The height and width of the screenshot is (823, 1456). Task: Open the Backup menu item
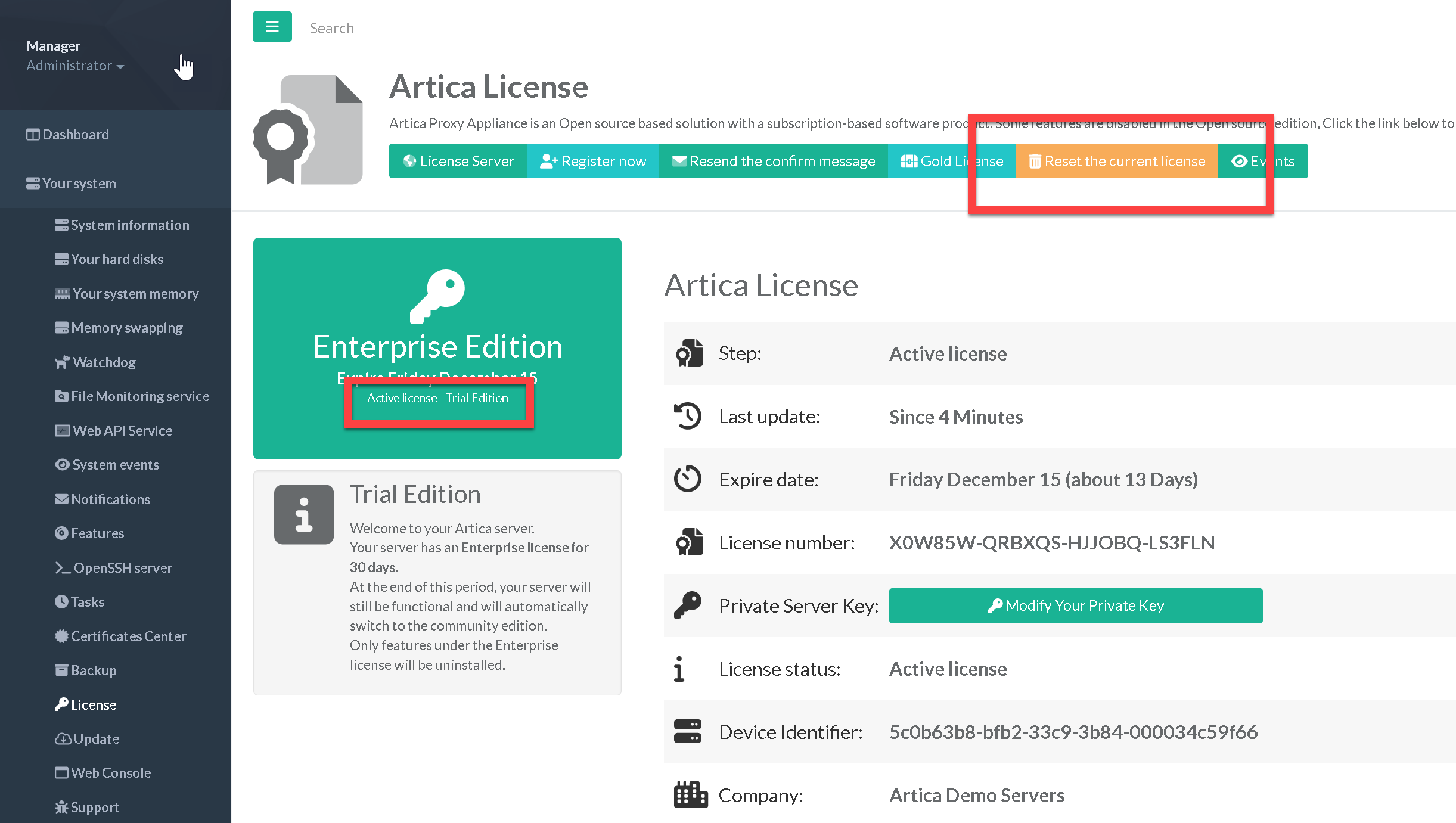coord(93,670)
